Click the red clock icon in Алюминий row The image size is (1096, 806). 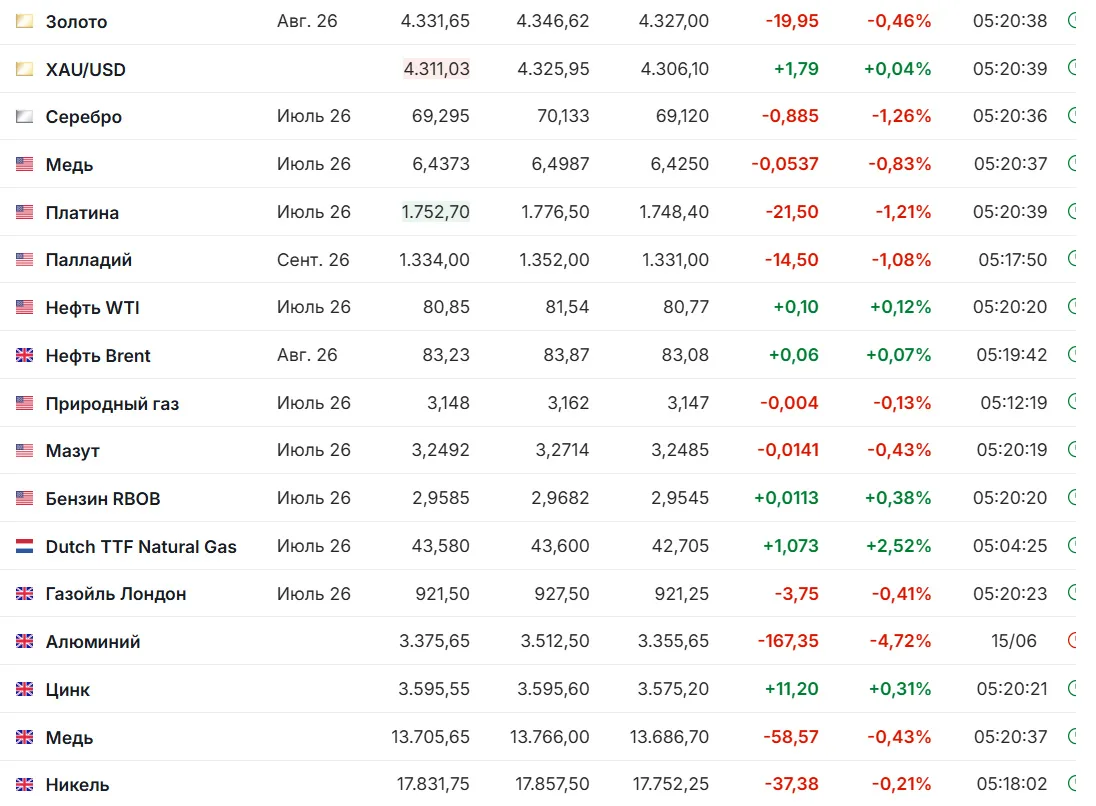click(1073, 640)
